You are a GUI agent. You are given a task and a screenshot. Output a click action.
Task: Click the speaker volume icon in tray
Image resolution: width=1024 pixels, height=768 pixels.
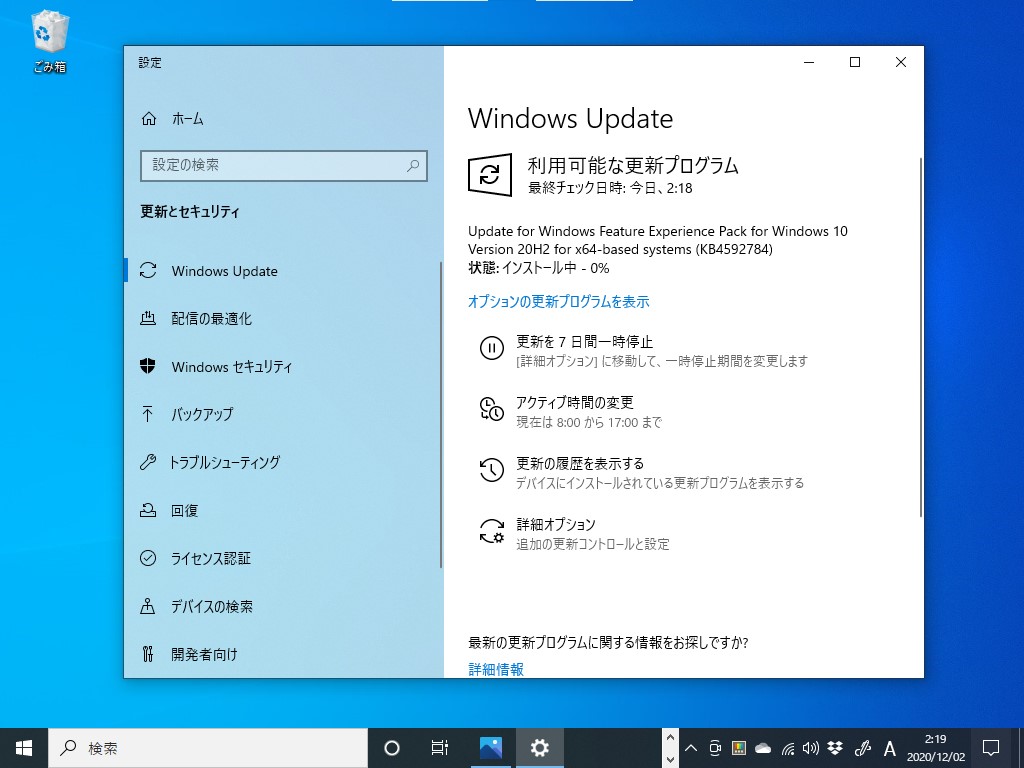(810, 747)
